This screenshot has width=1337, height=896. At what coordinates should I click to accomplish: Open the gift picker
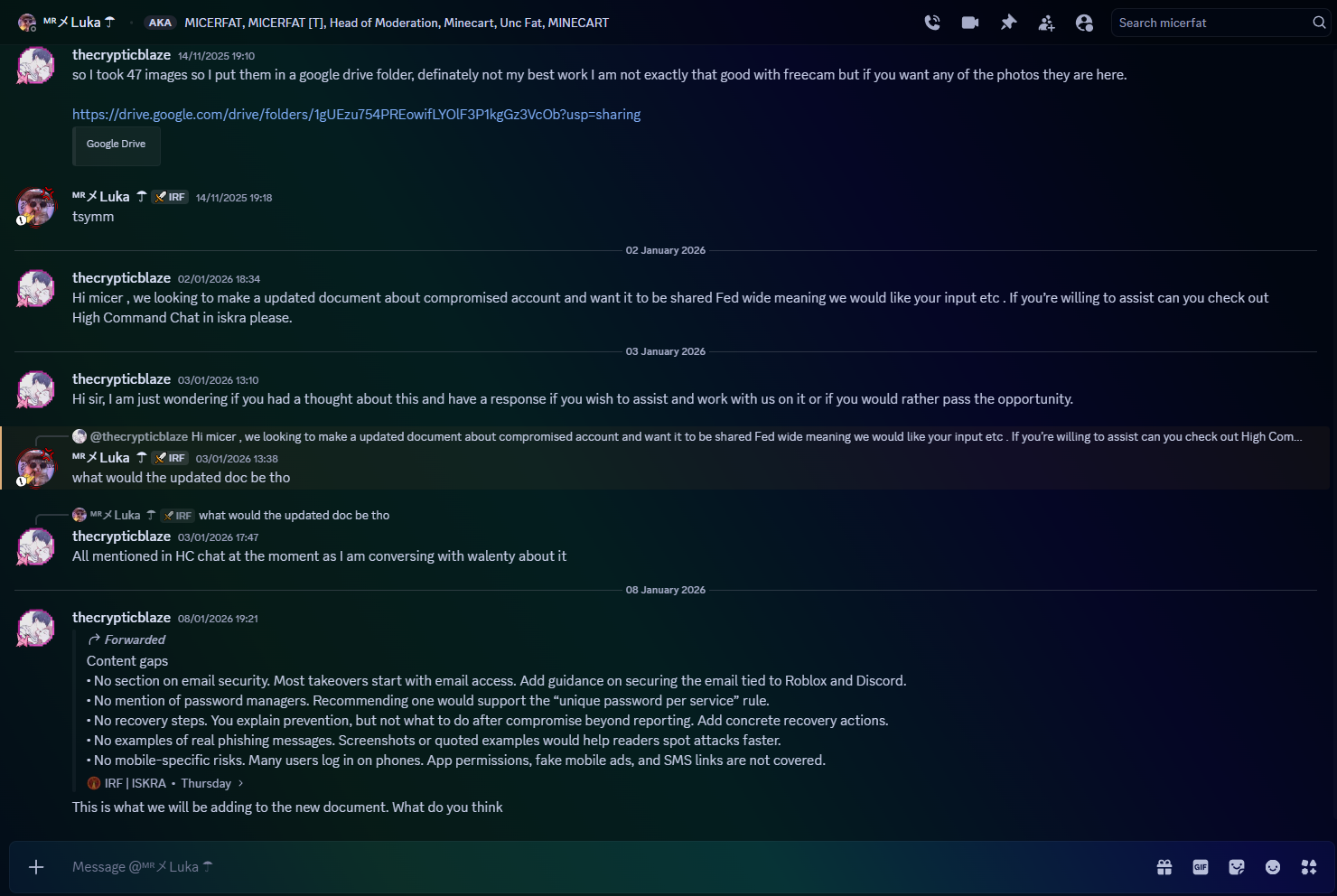pyautogui.click(x=1164, y=867)
